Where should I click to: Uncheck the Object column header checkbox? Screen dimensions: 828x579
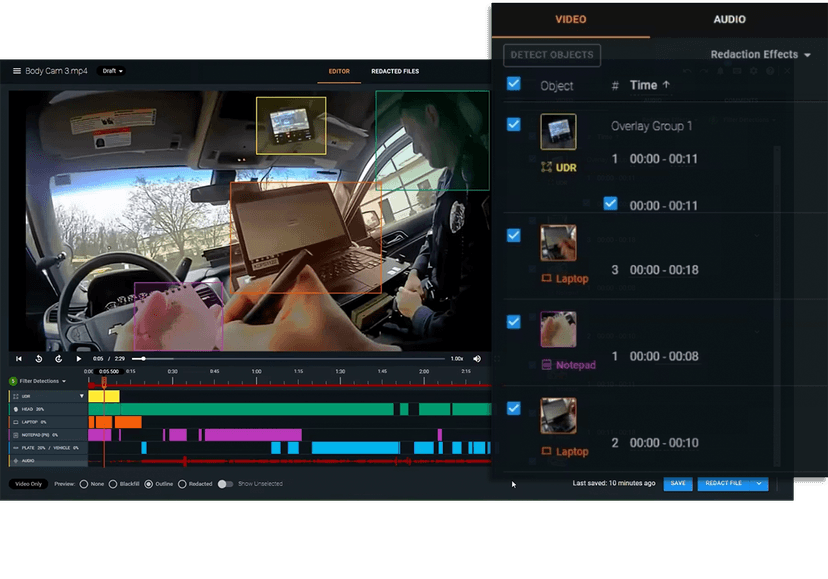coord(513,84)
